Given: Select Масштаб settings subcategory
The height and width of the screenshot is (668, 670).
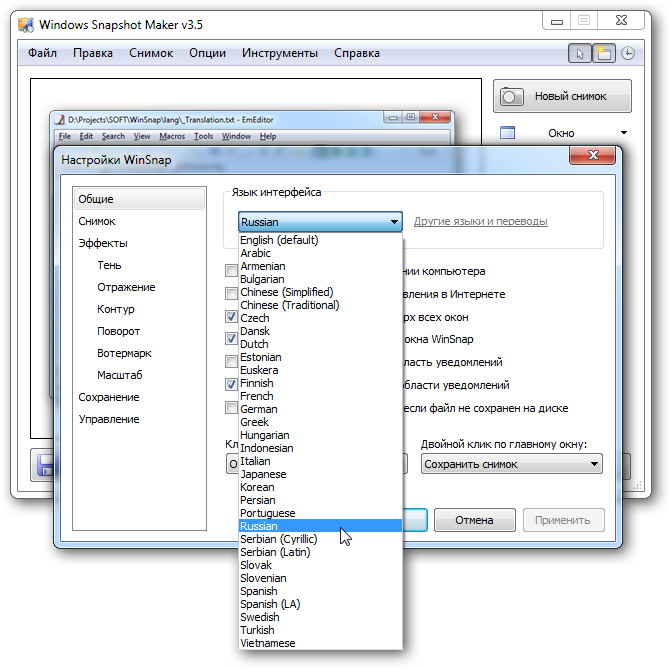Looking at the screenshot, I should coord(120,375).
